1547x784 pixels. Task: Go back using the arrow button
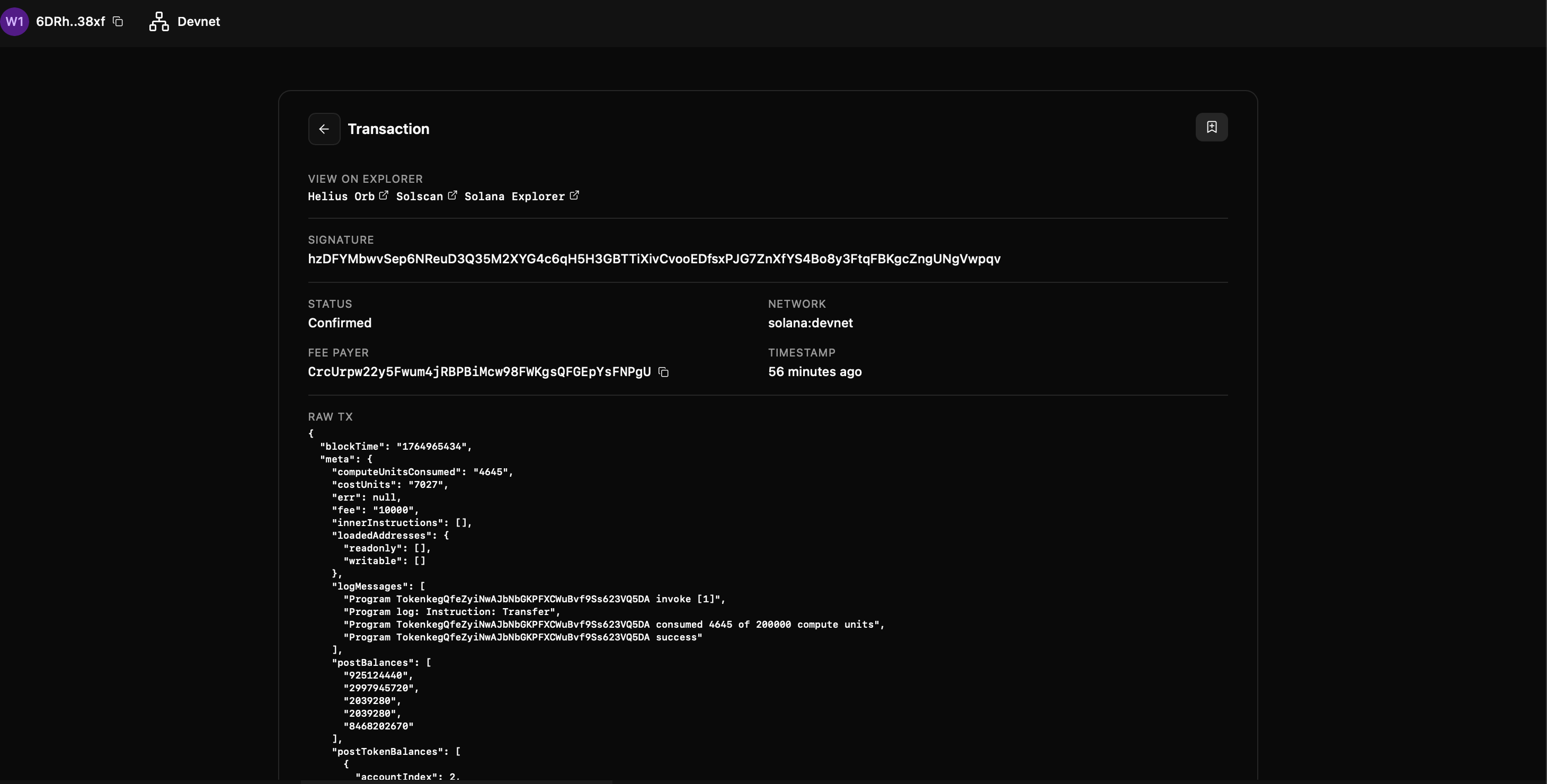pyautogui.click(x=324, y=129)
